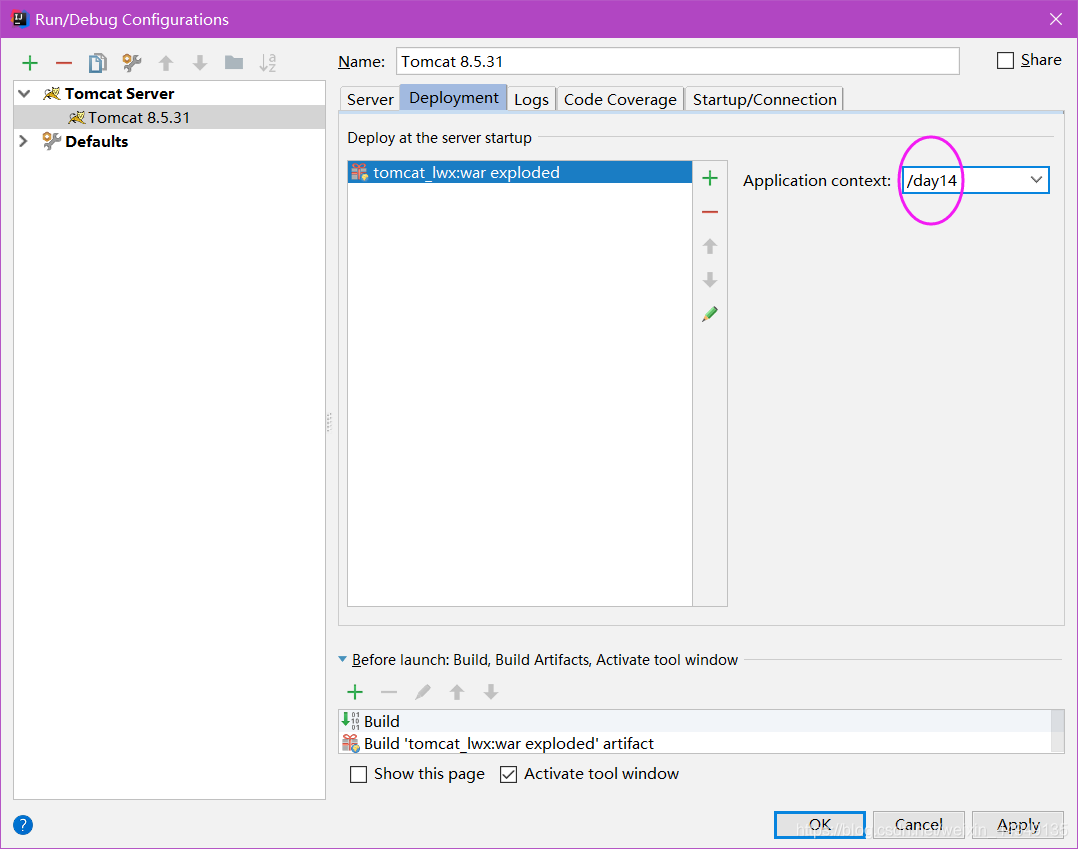The width and height of the screenshot is (1078, 849).
Task: Edit defaults via wrench icon
Action: click(x=131, y=63)
